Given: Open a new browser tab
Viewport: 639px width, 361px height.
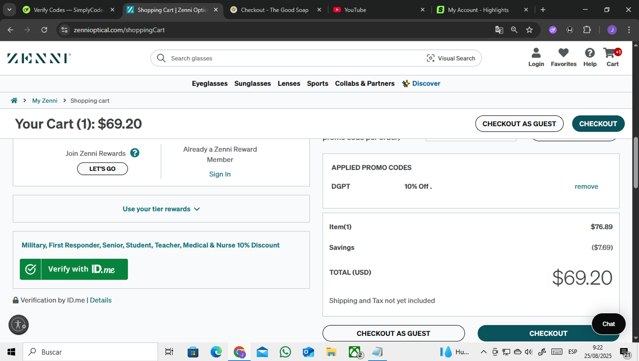Looking at the screenshot, I should point(542,9).
